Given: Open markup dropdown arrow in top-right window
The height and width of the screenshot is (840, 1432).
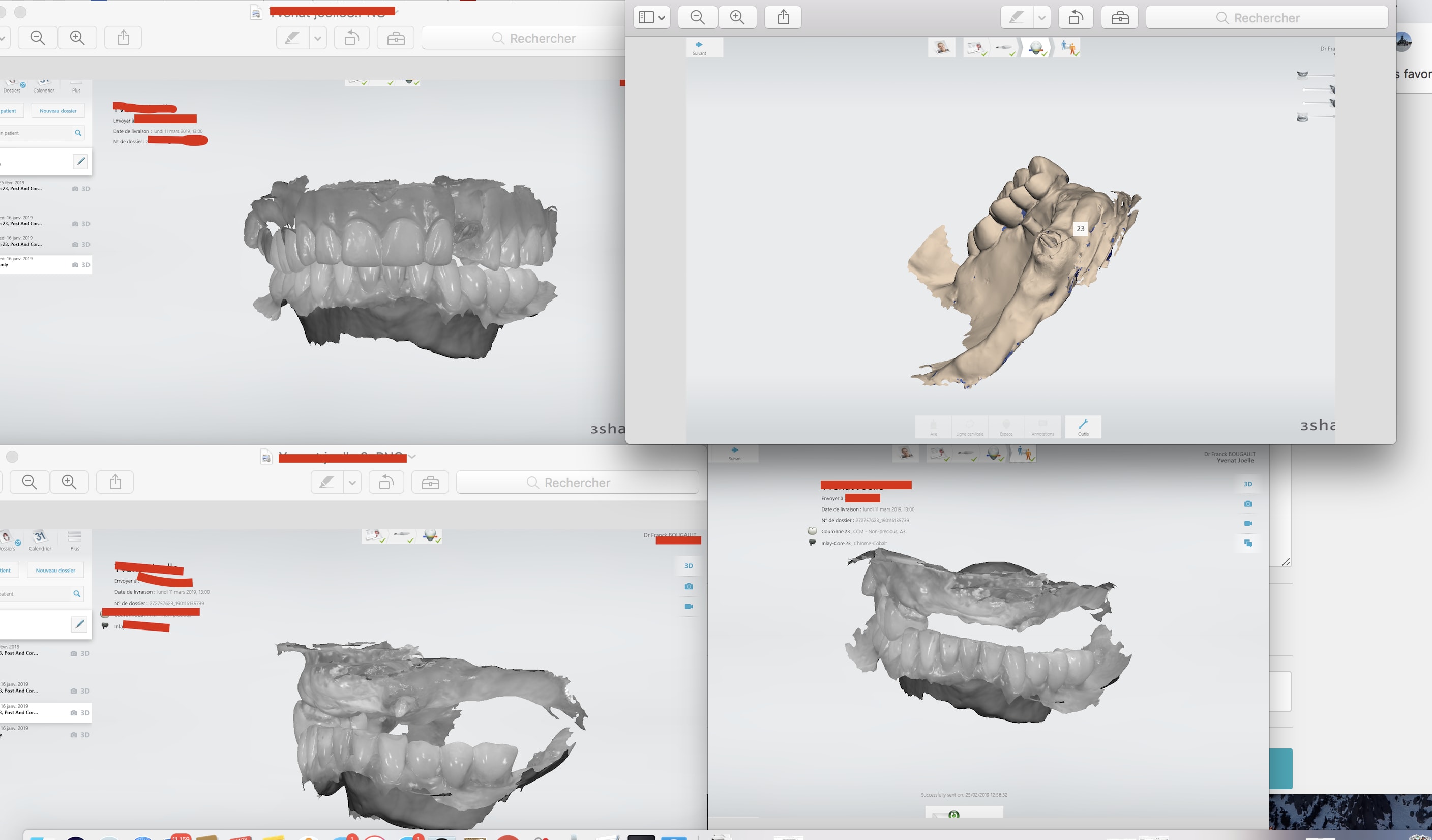Looking at the screenshot, I should (x=1041, y=18).
